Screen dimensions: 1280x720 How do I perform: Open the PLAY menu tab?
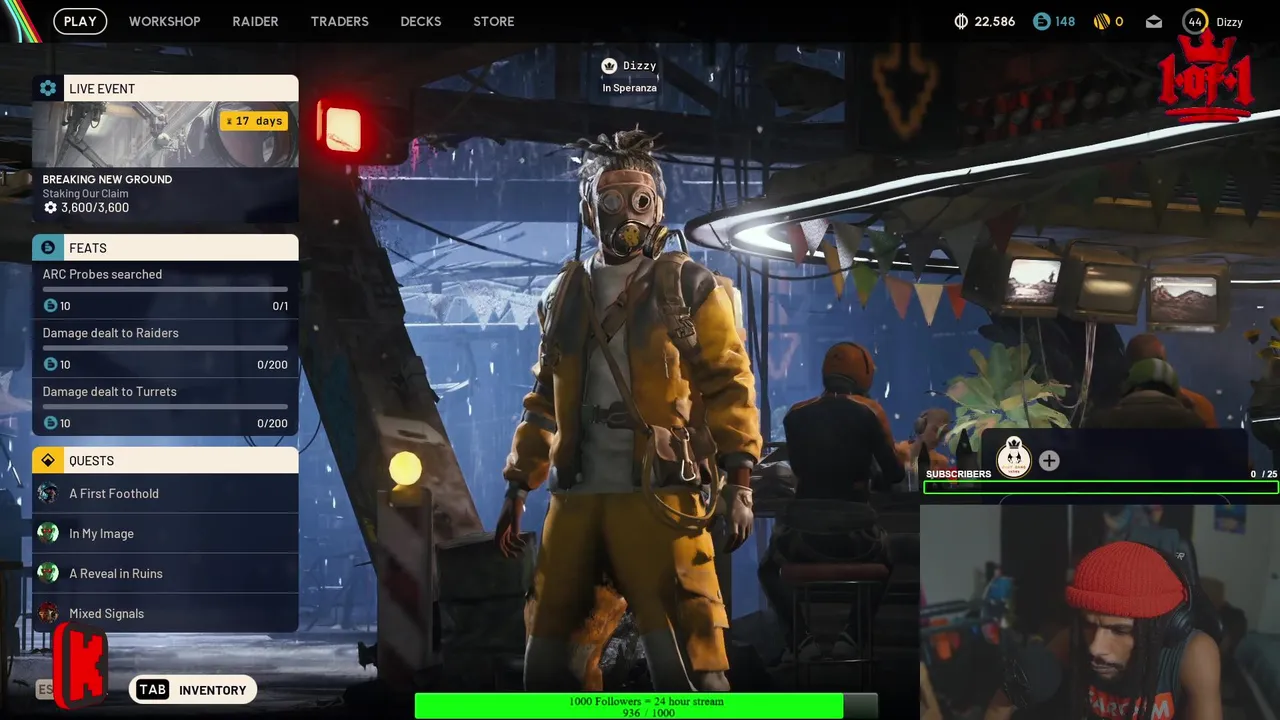(x=80, y=21)
